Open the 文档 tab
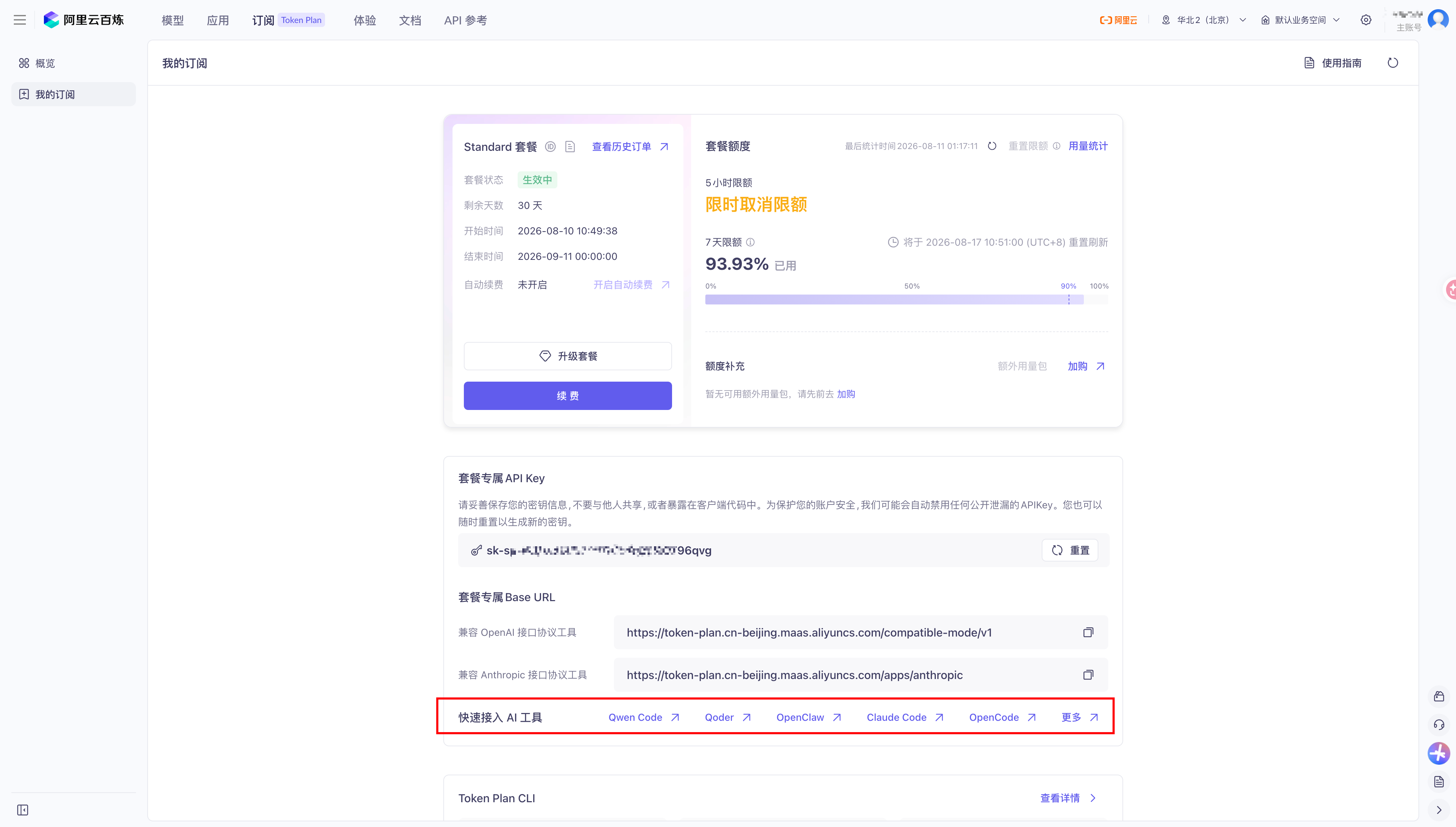The height and width of the screenshot is (827, 1456). pyautogui.click(x=410, y=21)
